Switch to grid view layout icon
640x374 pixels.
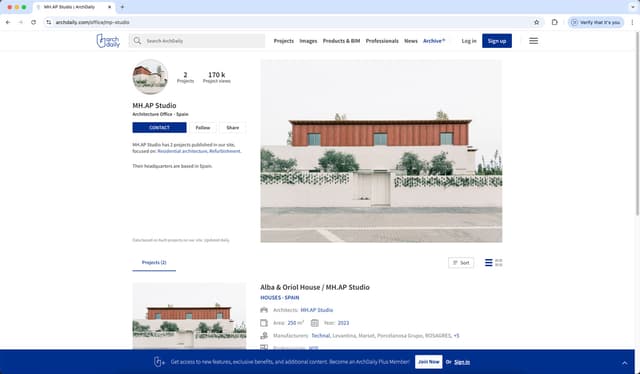coord(499,263)
